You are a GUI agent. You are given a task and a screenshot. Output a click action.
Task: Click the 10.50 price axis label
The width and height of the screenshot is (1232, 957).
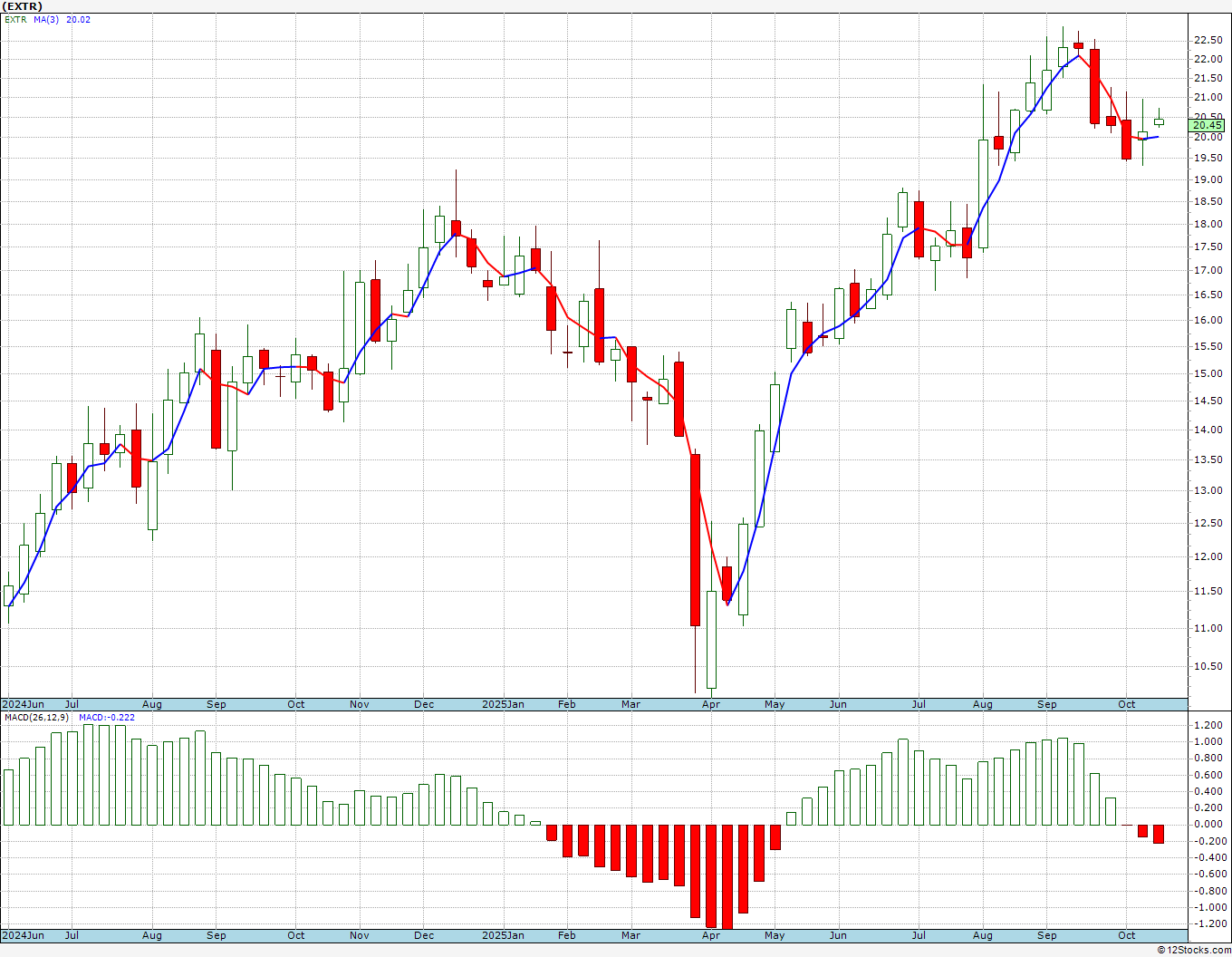pyautogui.click(x=1208, y=666)
